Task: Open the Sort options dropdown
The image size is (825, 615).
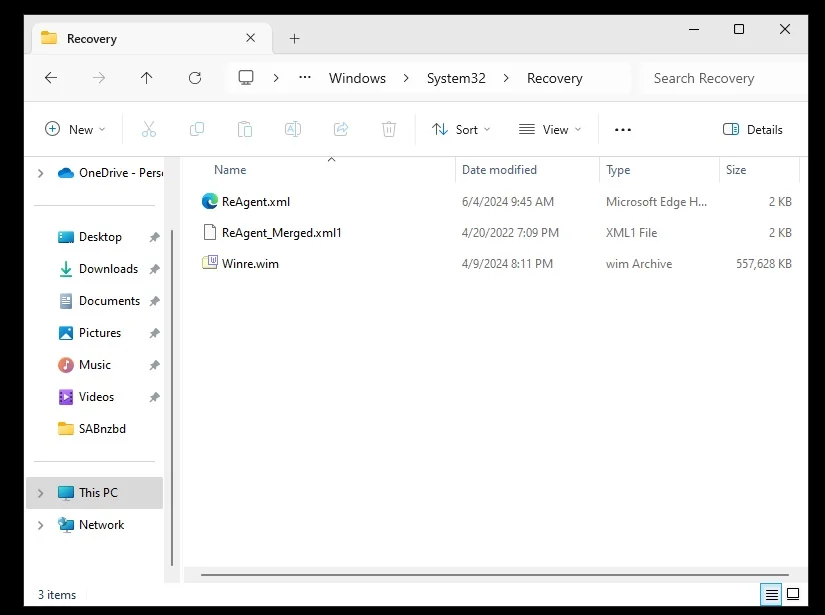Action: (x=461, y=129)
